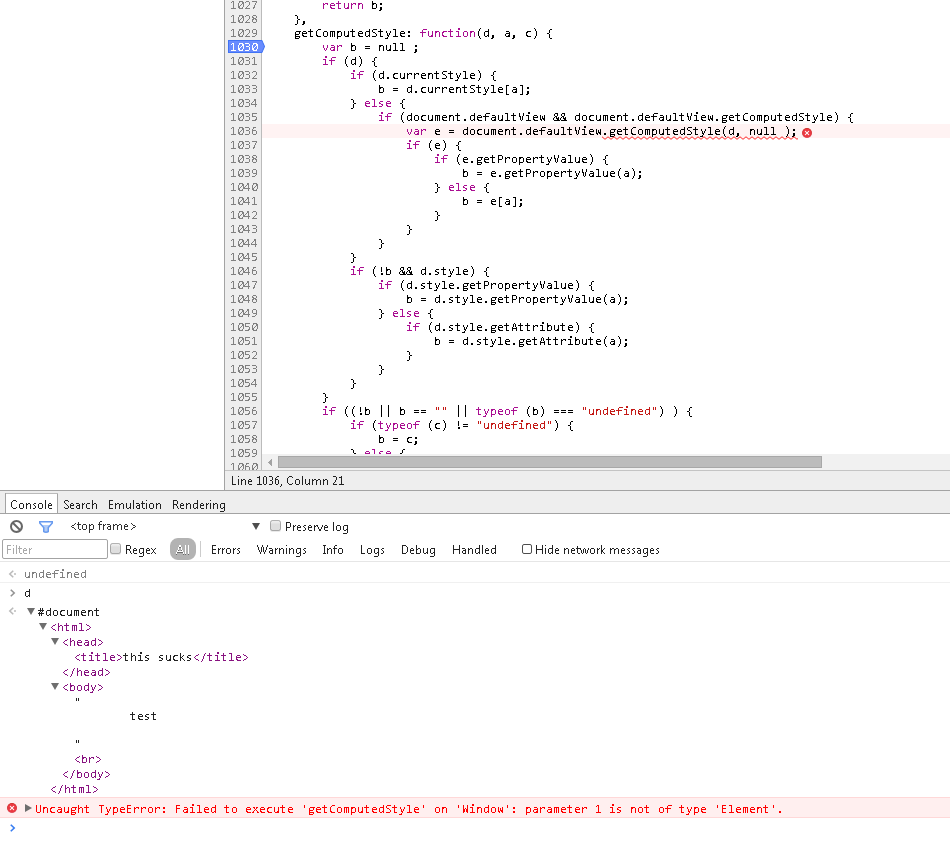The width and height of the screenshot is (950, 857).
Task: Click line number 1046 in the gutter
Action: click(244, 271)
